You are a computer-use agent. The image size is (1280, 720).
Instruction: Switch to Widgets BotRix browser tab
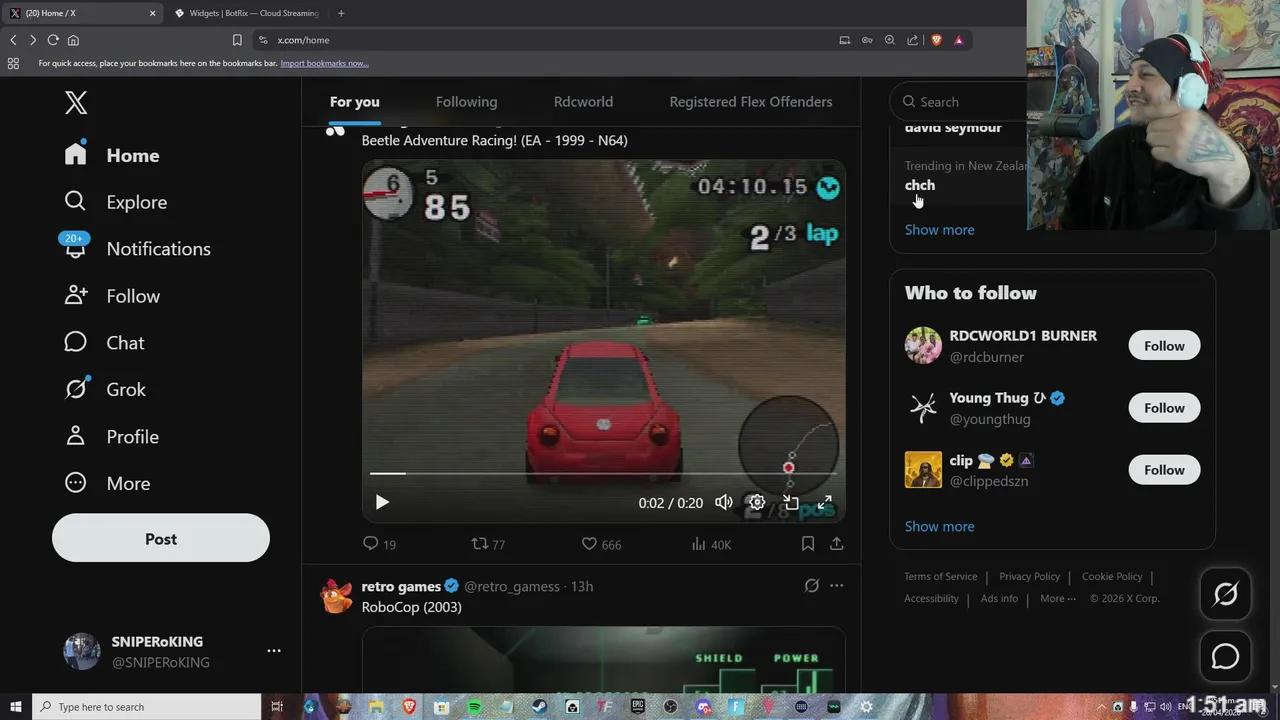point(247,13)
